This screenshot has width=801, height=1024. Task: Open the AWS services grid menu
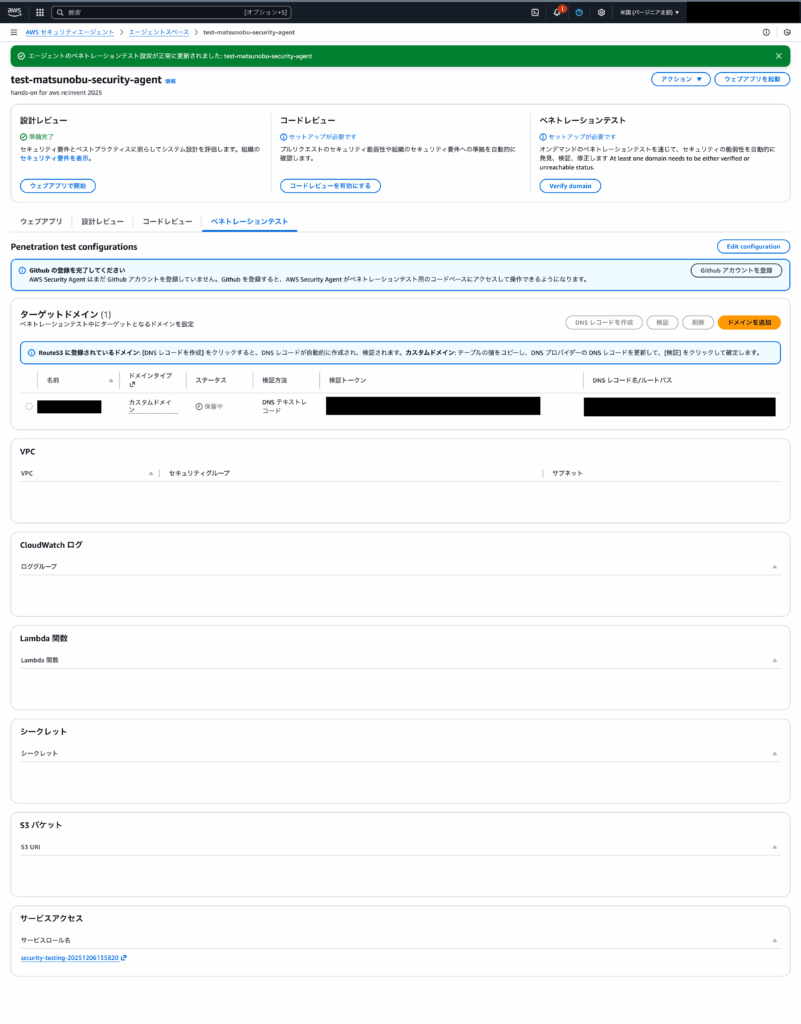[39, 12]
